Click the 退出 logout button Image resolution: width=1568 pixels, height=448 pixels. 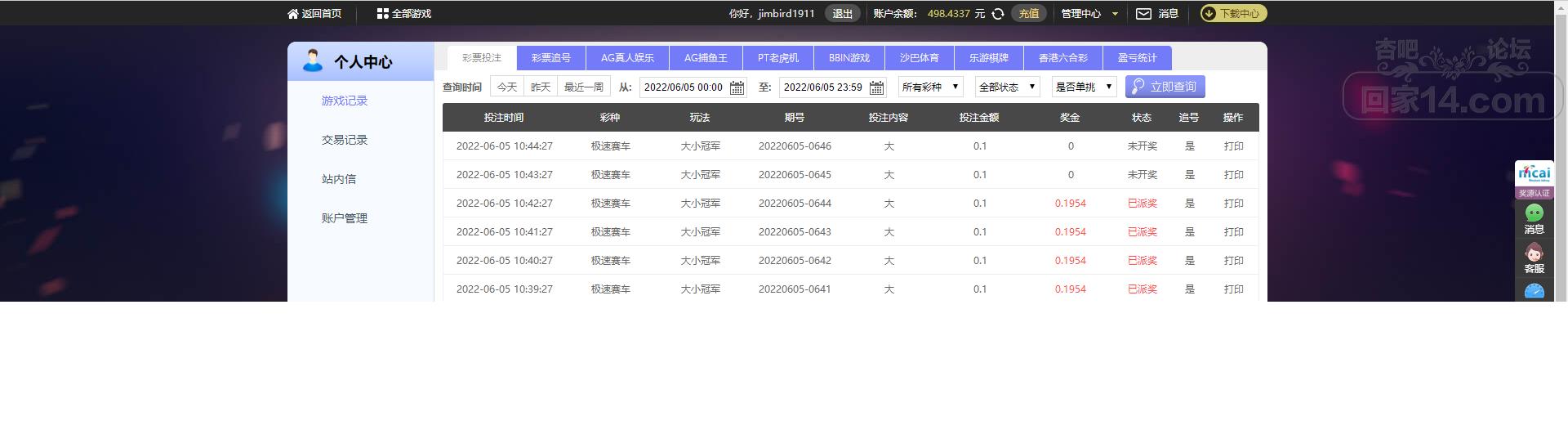(x=843, y=14)
